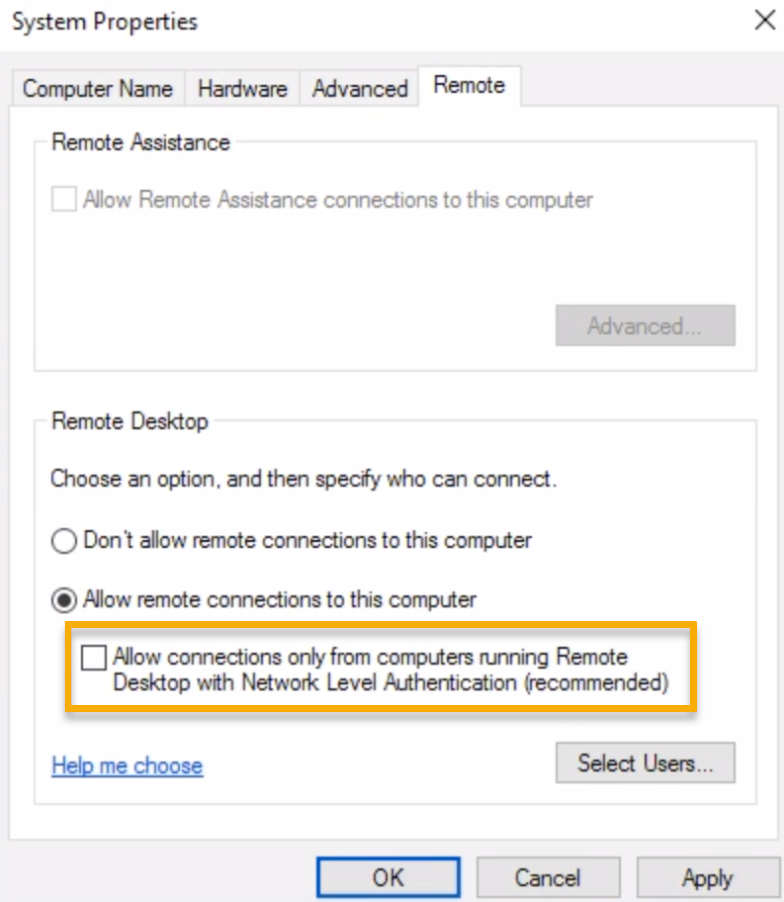
Task: Confirm with the OK button
Action: (x=388, y=878)
